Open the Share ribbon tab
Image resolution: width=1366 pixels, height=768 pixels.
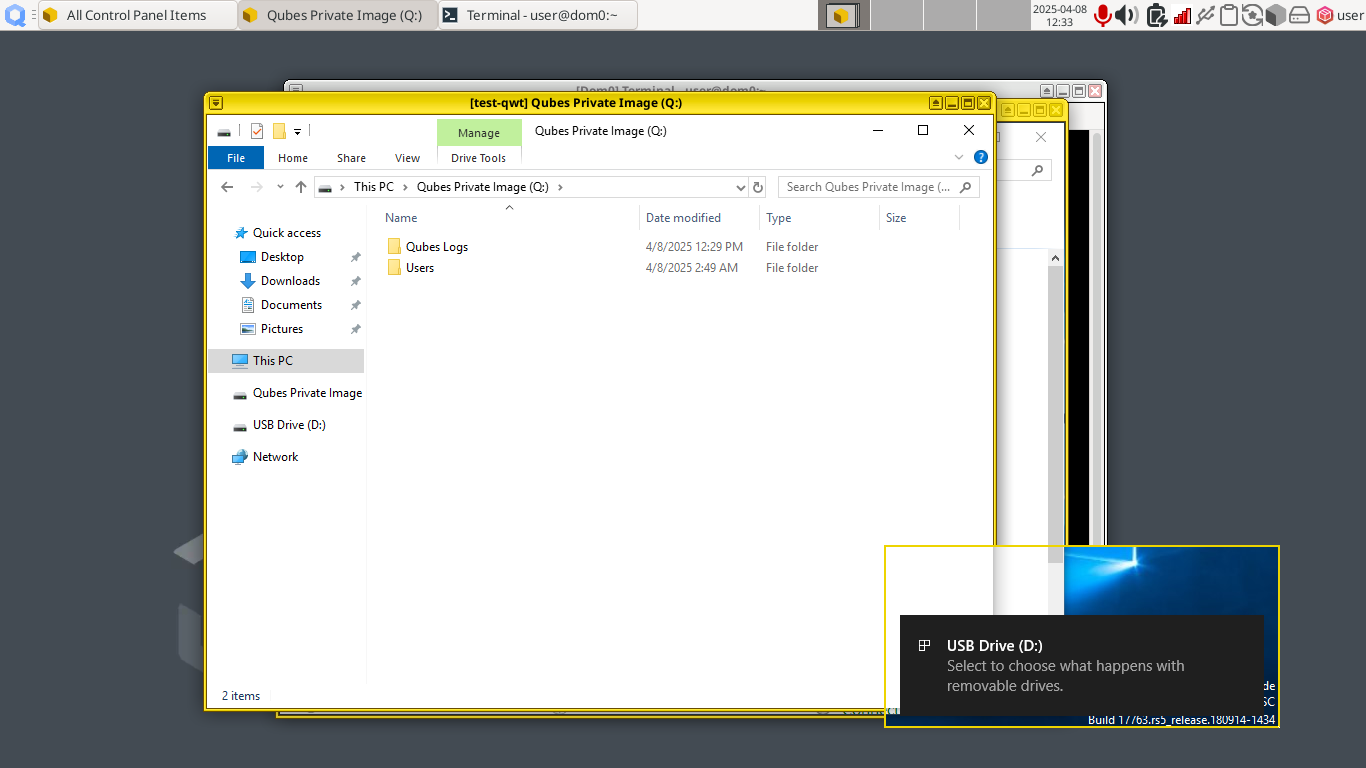[351, 158]
